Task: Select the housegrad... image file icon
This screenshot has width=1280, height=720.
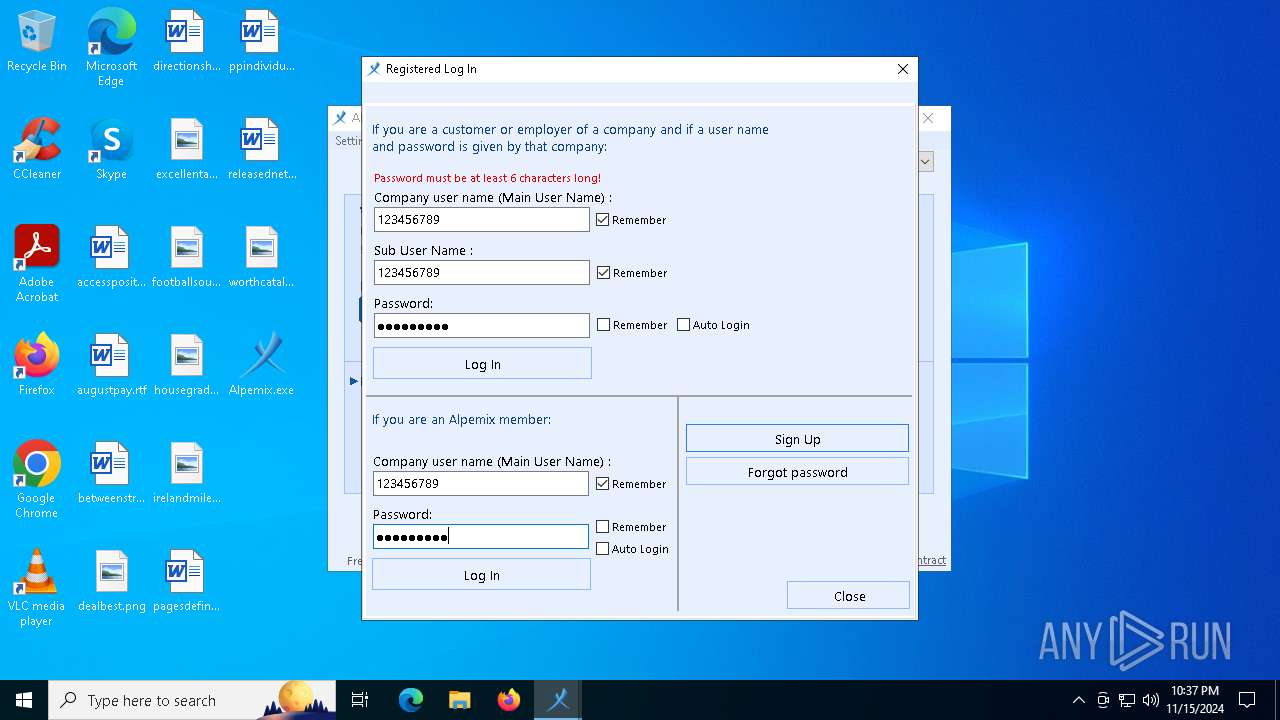Action: (186, 365)
